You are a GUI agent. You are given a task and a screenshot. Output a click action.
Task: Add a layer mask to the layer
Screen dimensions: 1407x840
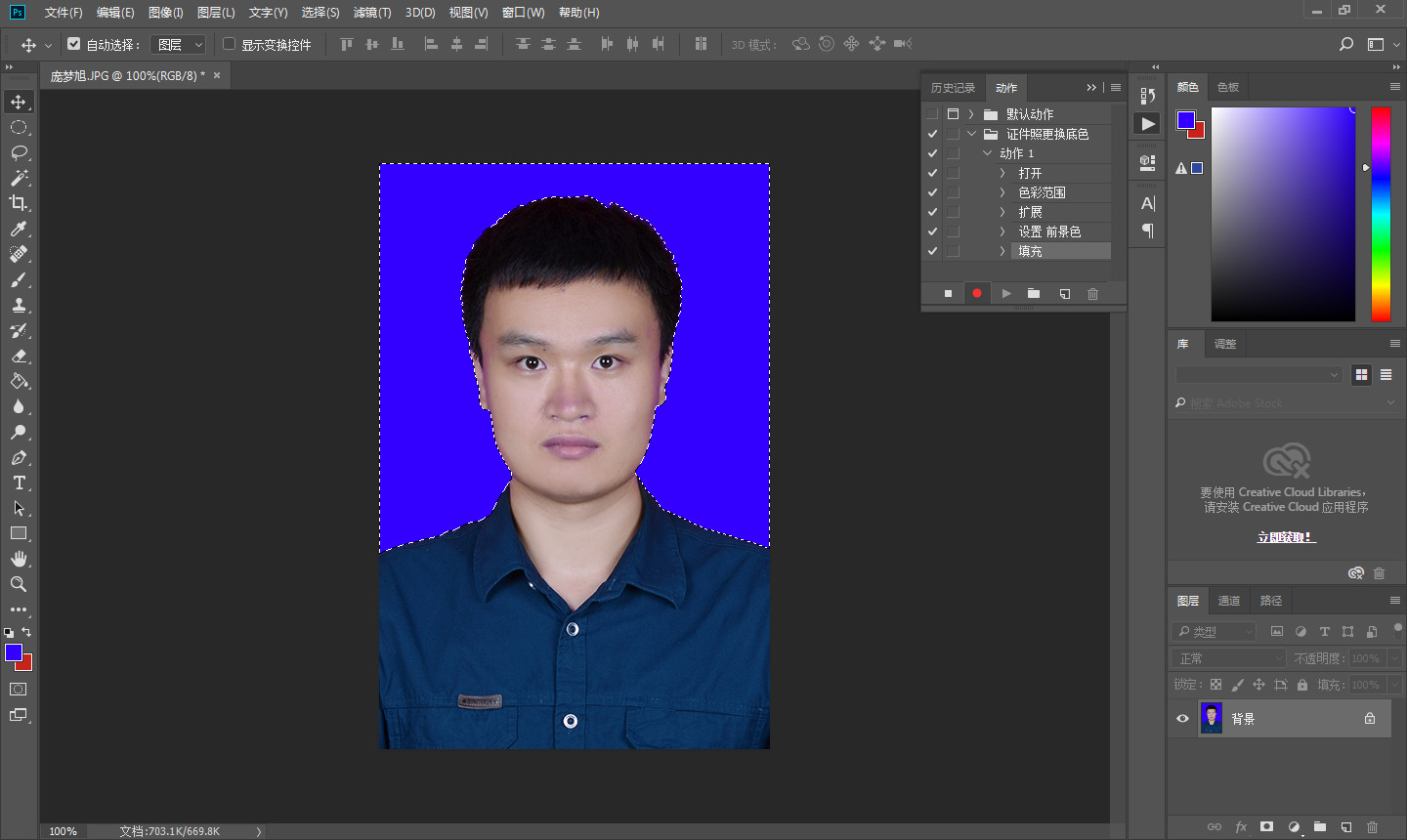[x=1266, y=826]
